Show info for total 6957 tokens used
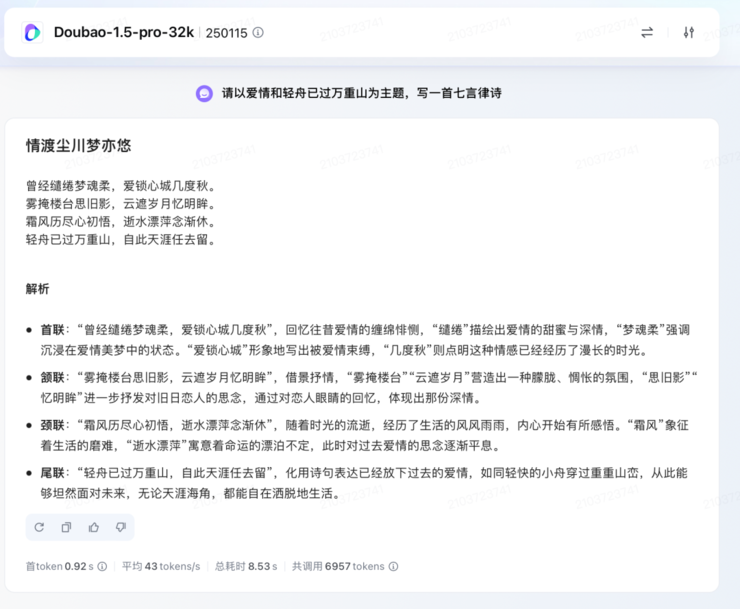Viewport: 740px width, 609px height. [x=393, y=566]
